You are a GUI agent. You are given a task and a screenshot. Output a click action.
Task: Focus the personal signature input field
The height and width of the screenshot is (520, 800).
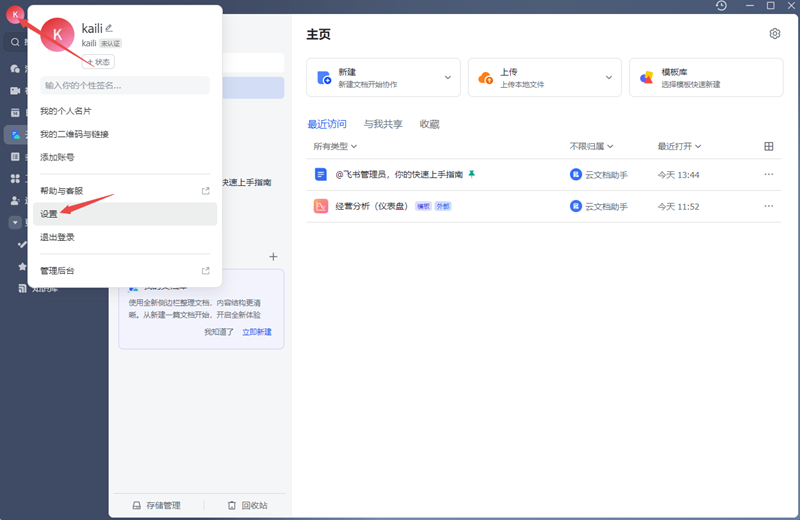[125, 85]
